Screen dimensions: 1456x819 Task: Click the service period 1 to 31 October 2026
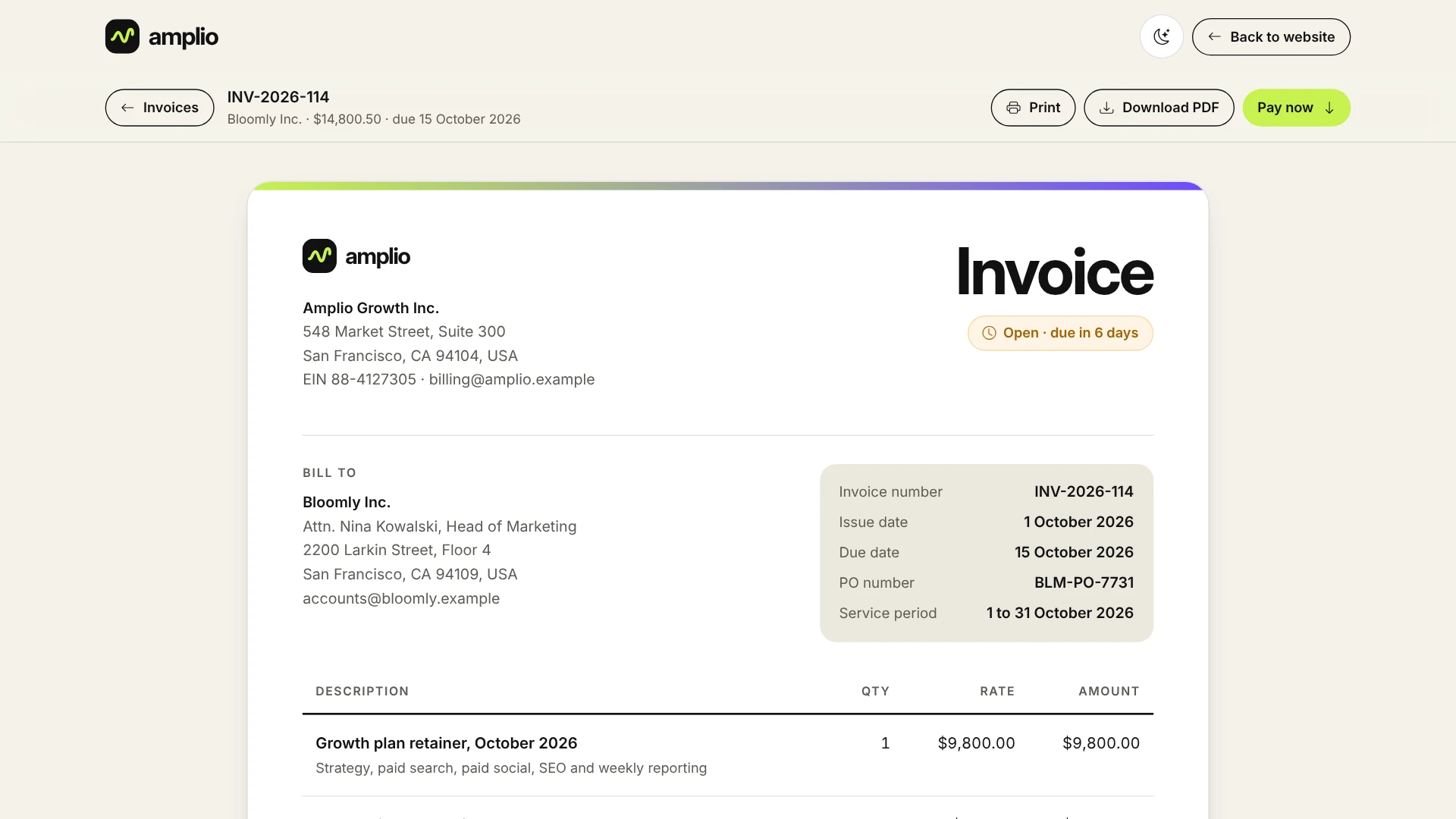tap(1059, 613)
